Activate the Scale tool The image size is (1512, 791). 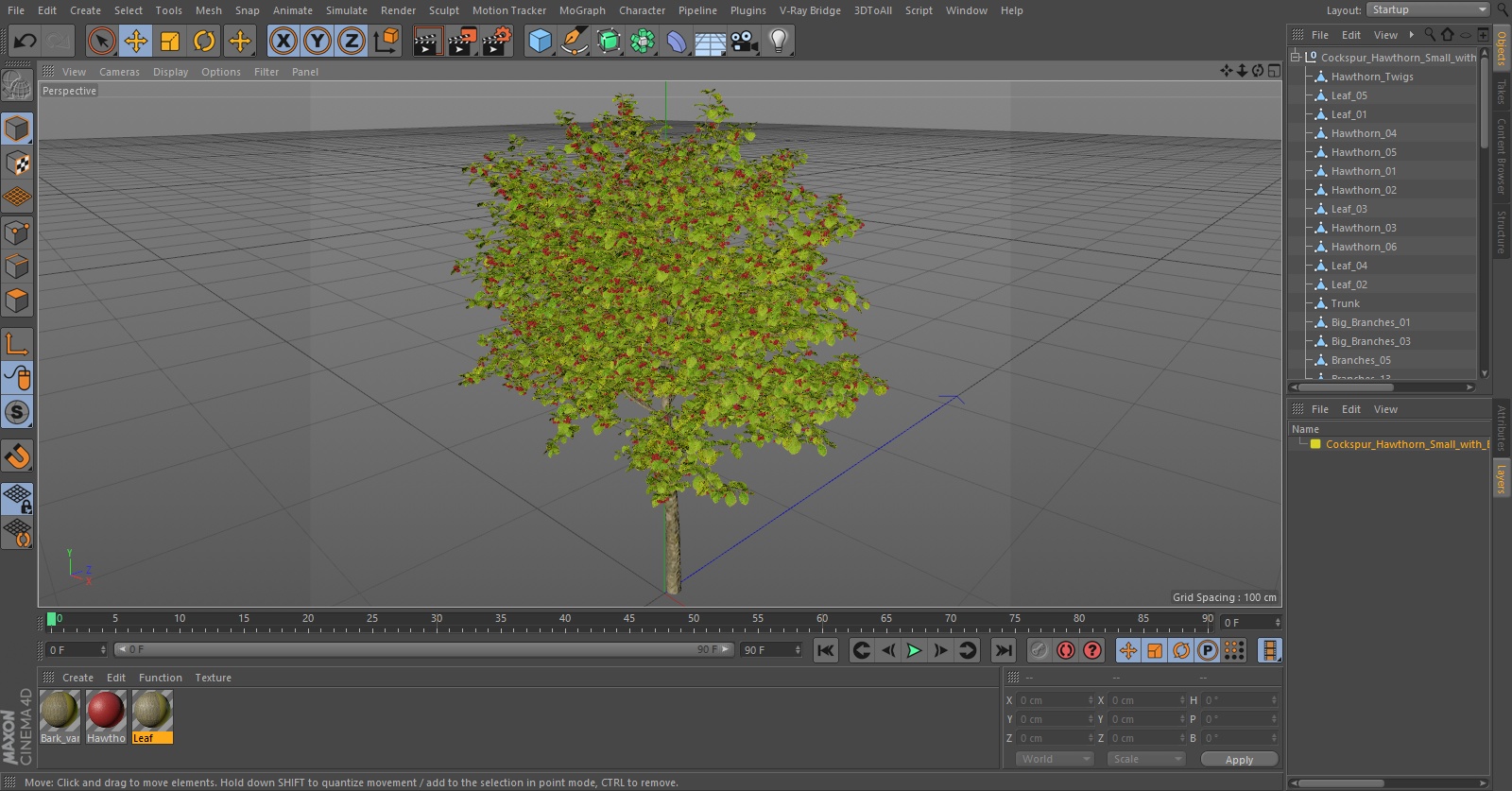point(170,41)
